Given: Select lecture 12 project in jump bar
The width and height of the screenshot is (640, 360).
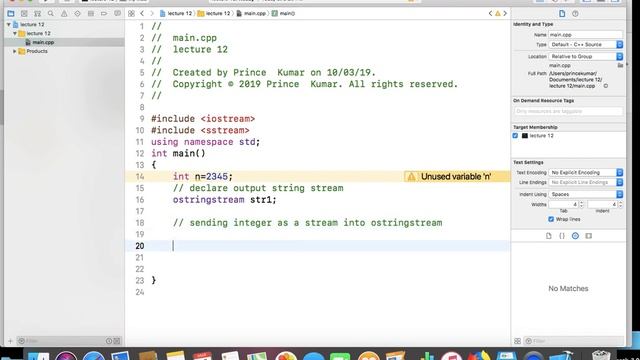Looking at the screenshot, I should click(x=176, y=13).
